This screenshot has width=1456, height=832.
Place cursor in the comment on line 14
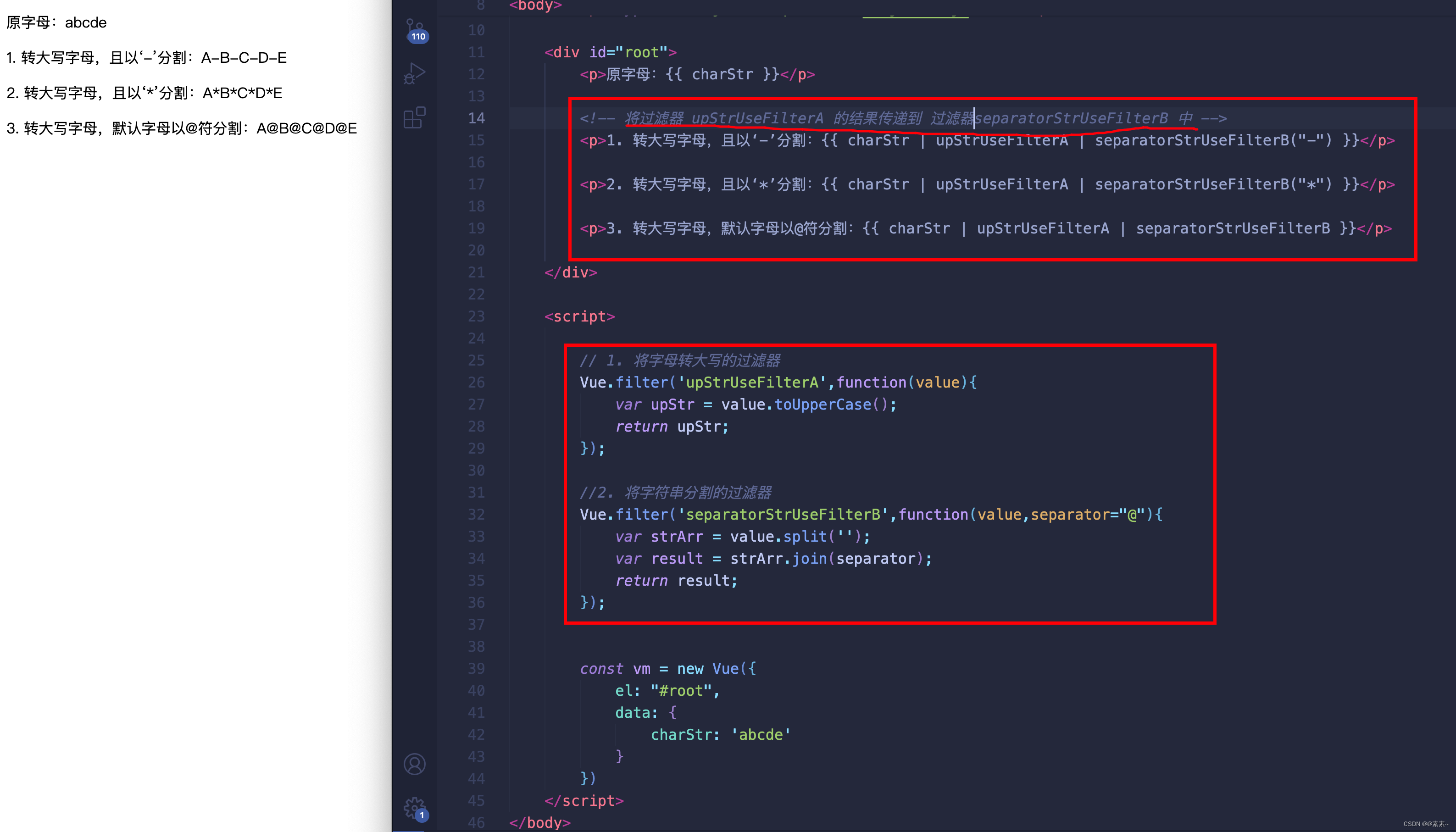pyautogui.click(x=903, y=118)
